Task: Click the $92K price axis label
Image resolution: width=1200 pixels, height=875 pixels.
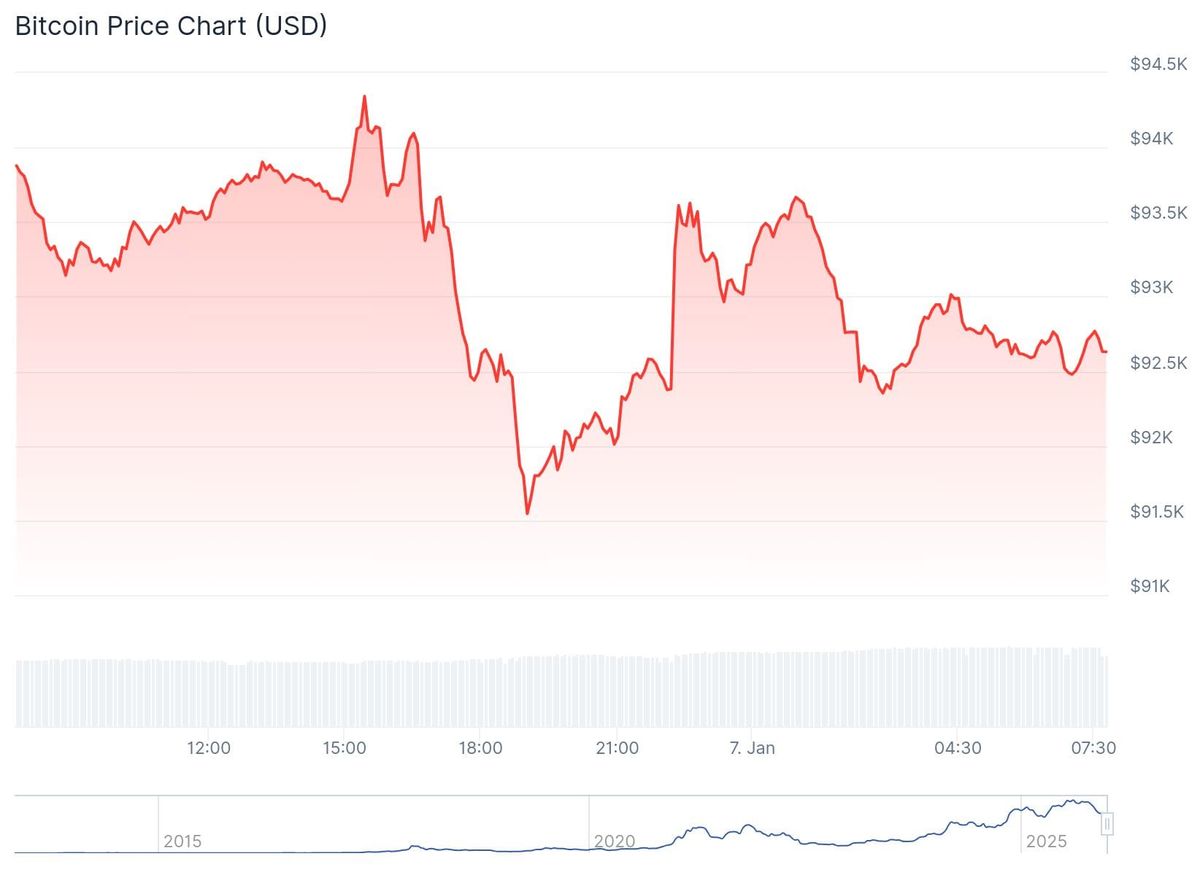Action: pyautogui.click(x=1152, y=437)
